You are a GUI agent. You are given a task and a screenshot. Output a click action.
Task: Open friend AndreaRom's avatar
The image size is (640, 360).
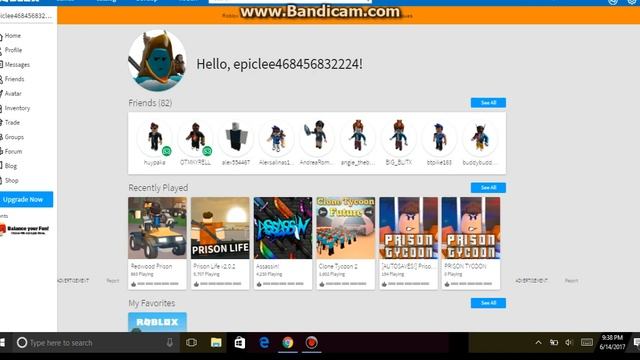click(317, 138)
